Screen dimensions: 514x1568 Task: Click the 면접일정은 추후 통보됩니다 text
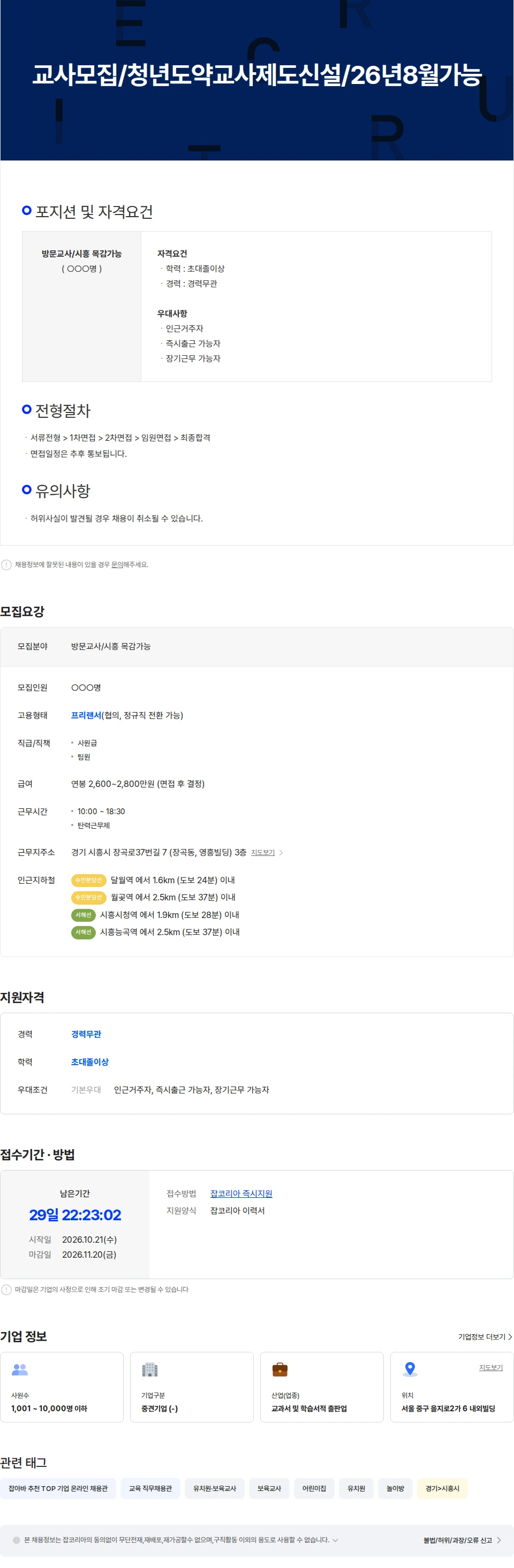(x=79, y=454)
